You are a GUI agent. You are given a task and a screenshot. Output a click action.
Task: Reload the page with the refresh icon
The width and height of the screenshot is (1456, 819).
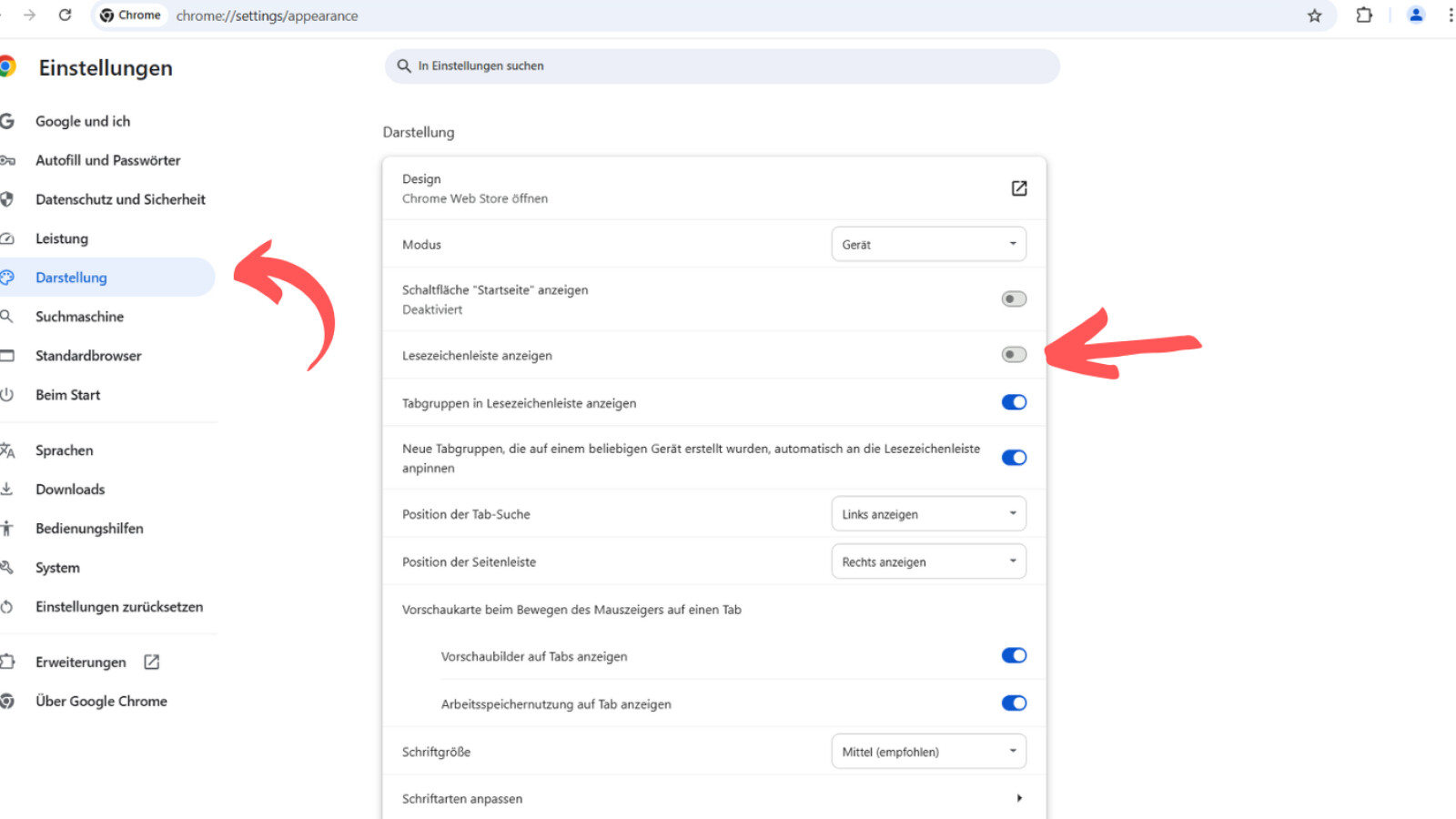pyautogui.click(x=65, y=15)
